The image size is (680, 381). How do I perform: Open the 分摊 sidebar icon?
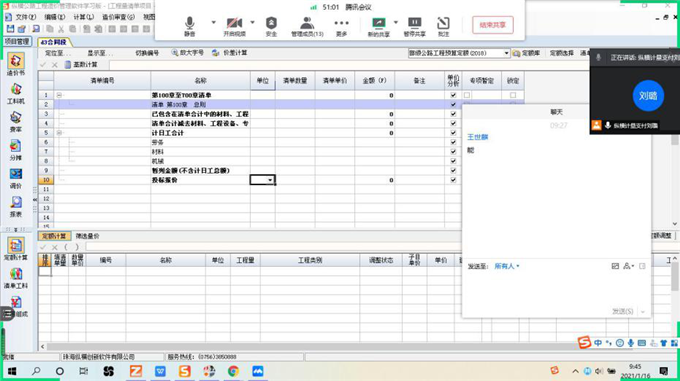(16, 150)
